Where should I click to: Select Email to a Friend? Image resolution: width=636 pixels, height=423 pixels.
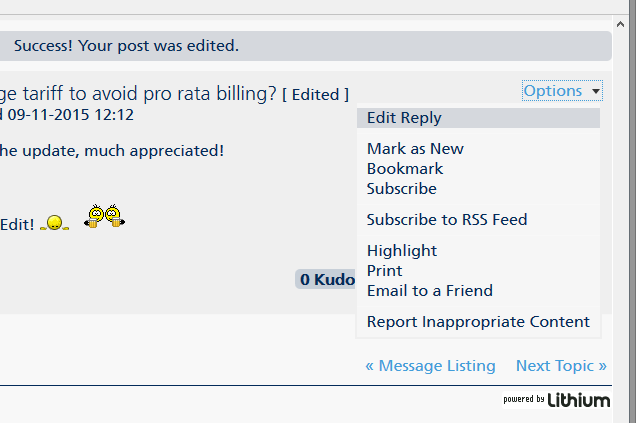point(430,291)
